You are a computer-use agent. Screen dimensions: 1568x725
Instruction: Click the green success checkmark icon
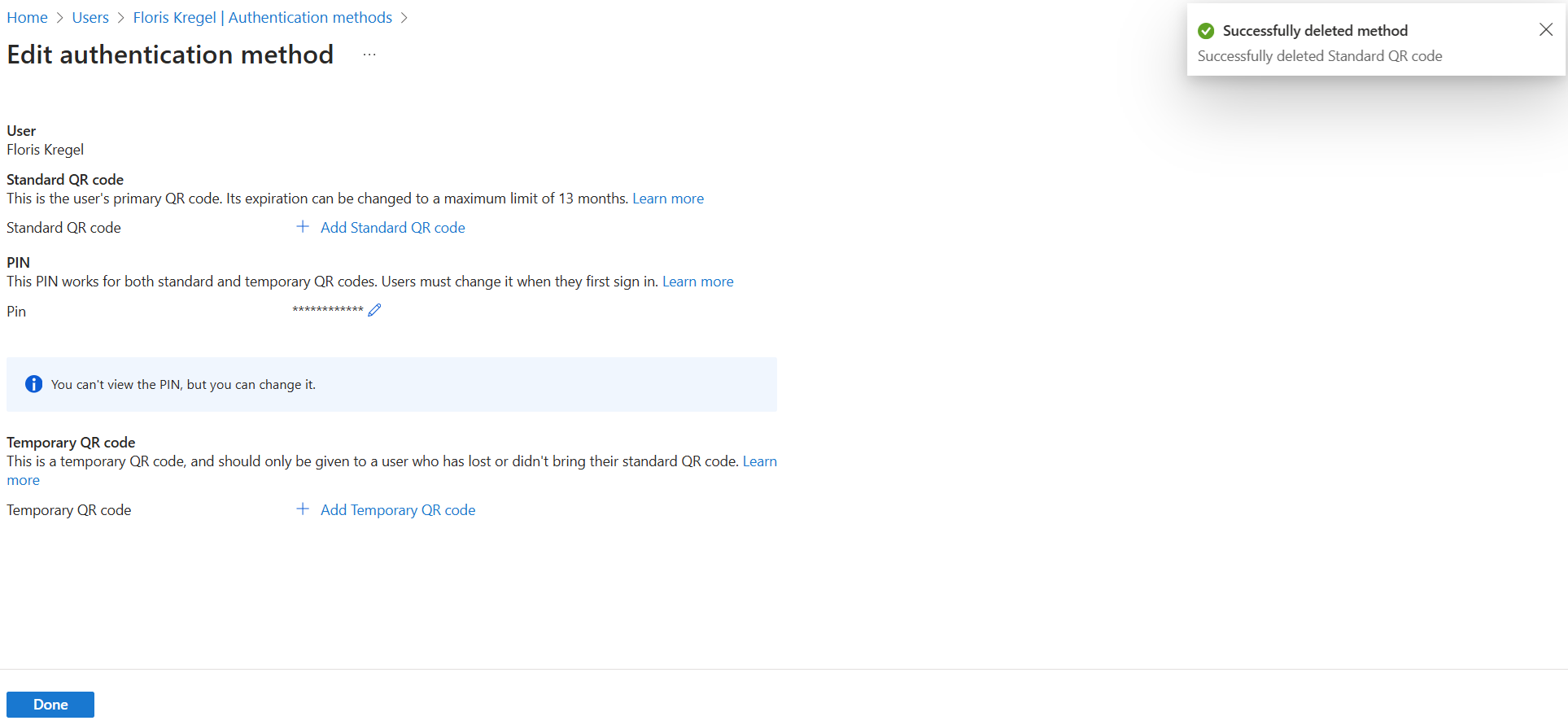(1206, 31)
